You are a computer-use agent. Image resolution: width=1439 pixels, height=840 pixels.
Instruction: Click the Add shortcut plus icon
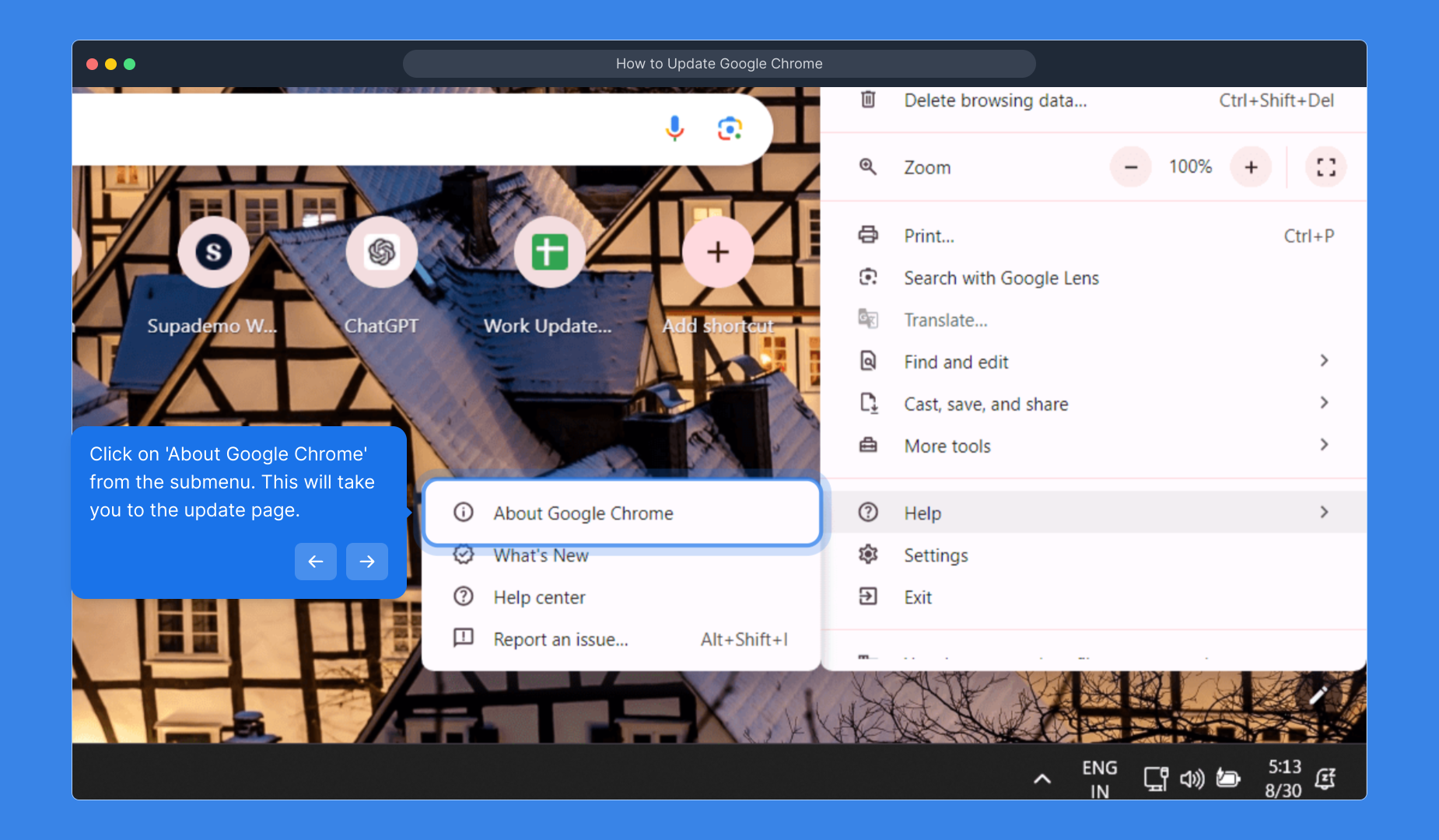[717, 252]
